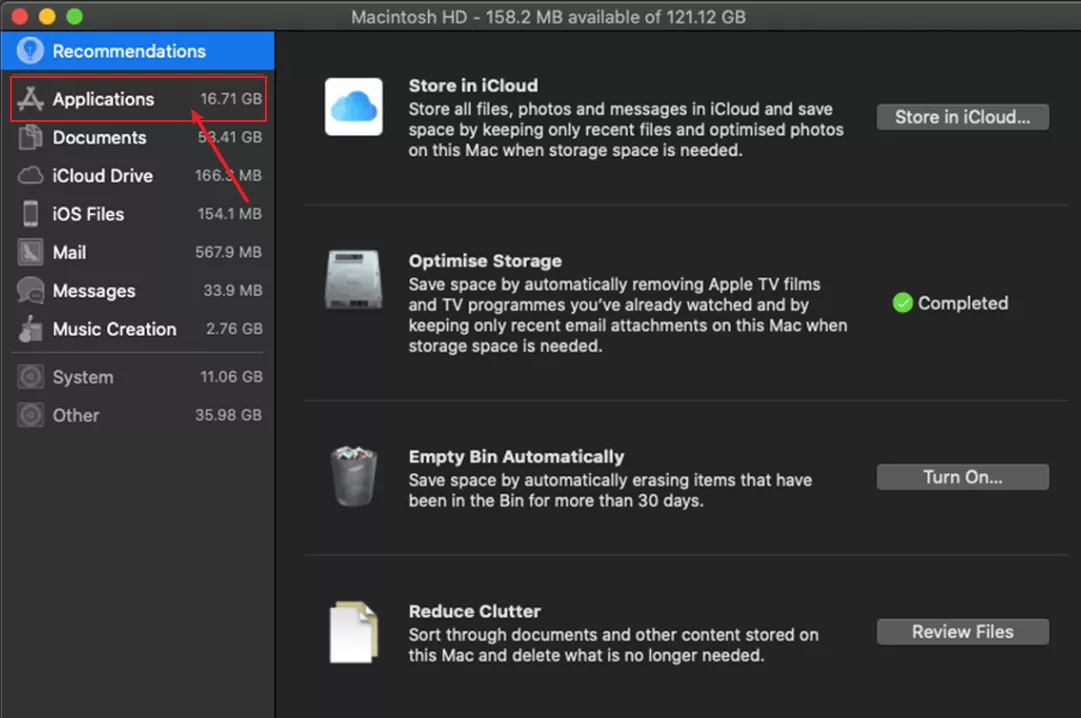The image size is (1081, 718).
Task: Select the Recommendations sidebar item
Action: tap(138, 50)
